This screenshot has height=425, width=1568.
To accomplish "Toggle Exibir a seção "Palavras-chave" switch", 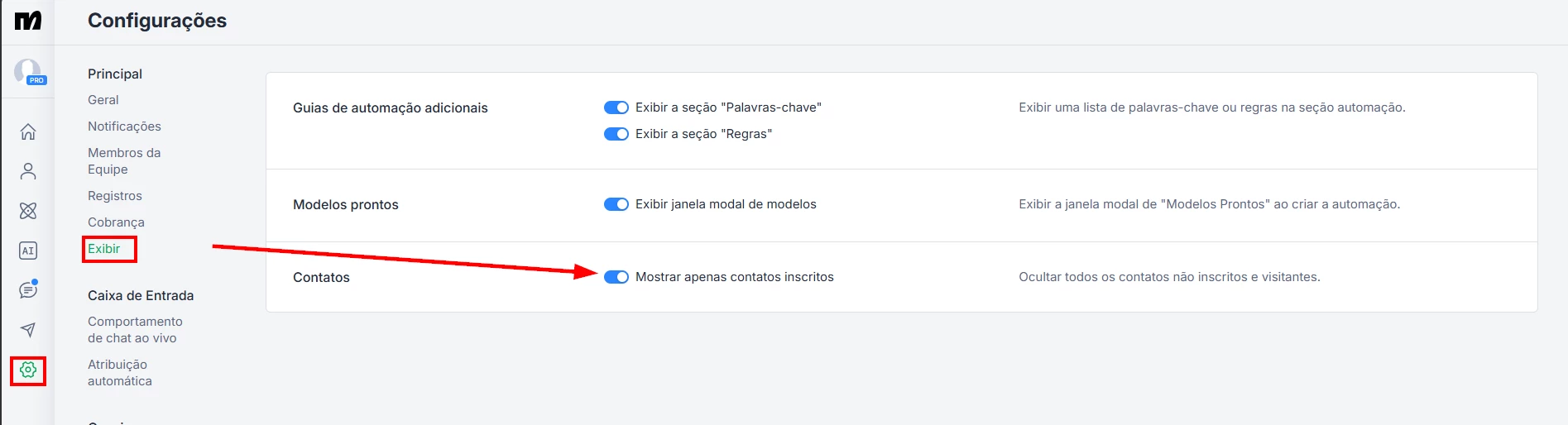I will 616,107.
